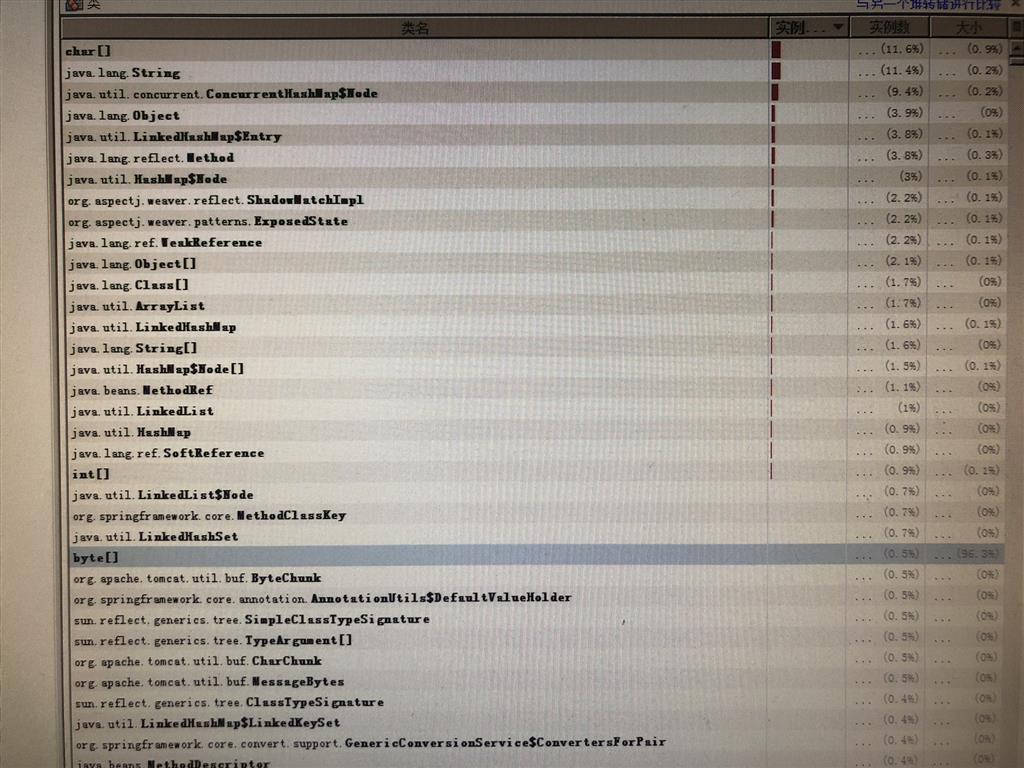Select the java.util.HashMap row
The width and height of the screenshot is (1024, 768).
(x=536, y=431)
